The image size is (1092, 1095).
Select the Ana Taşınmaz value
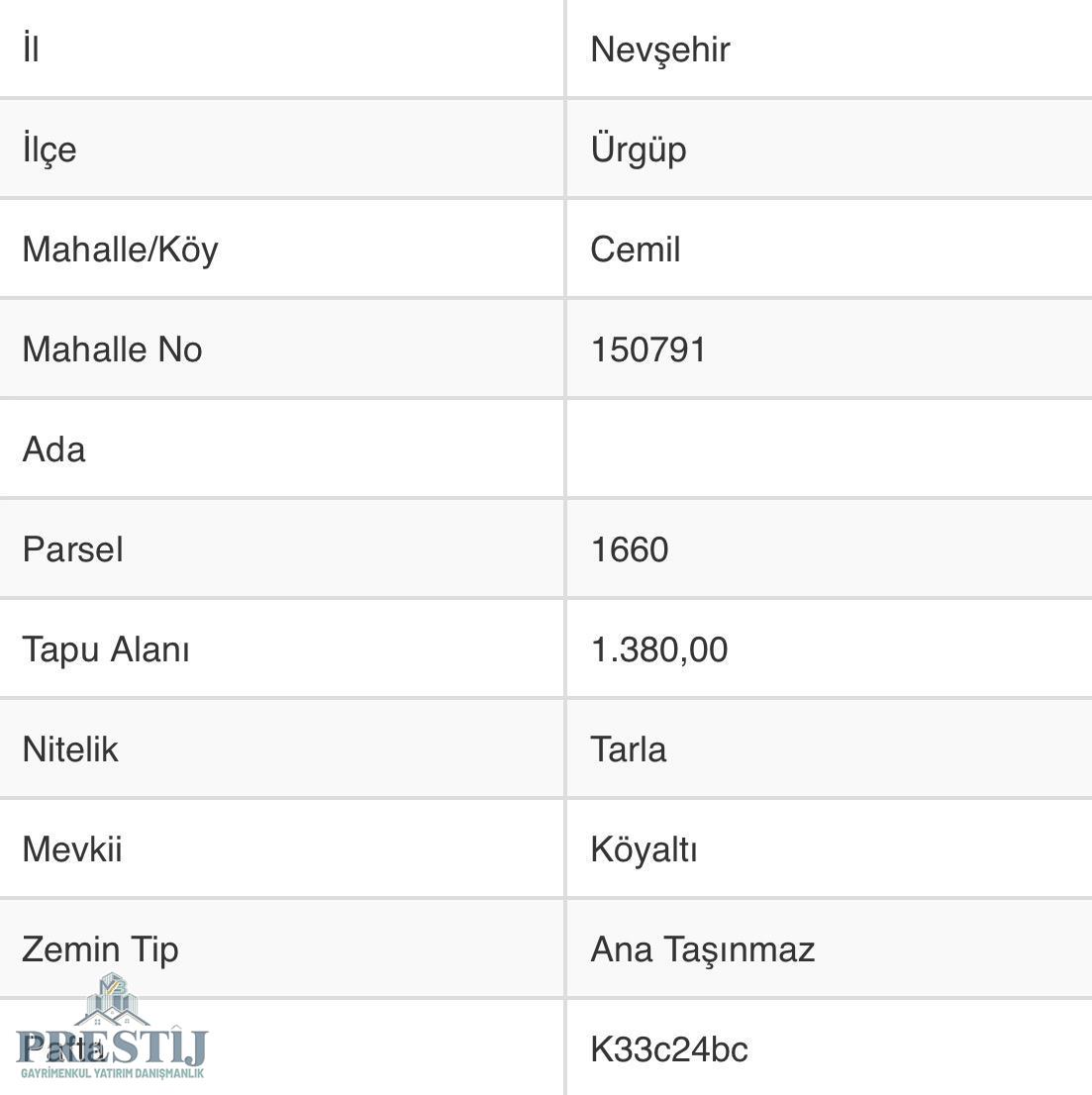point(703,949)
